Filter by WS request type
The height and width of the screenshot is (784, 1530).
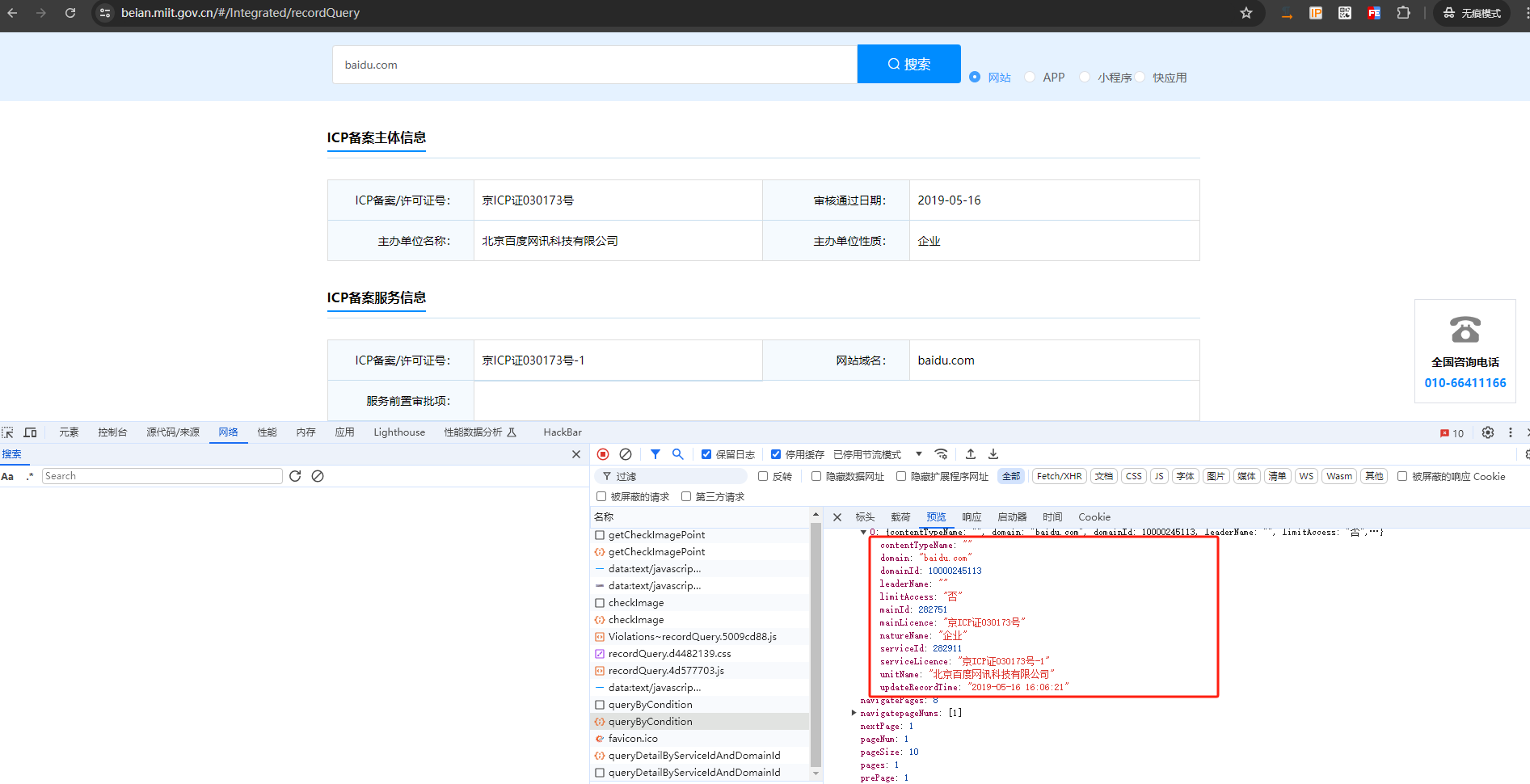1306,476
